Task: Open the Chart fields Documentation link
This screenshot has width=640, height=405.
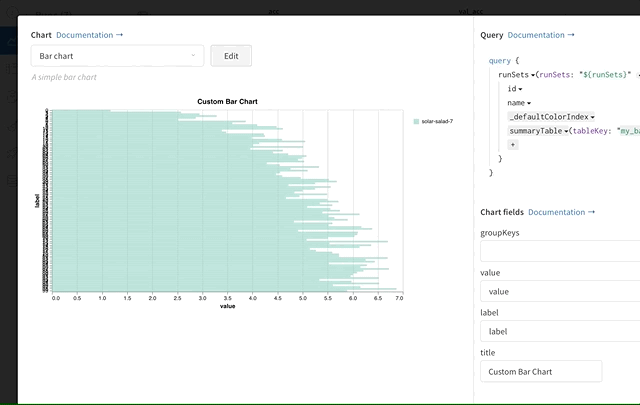Action: click(561, 212)
